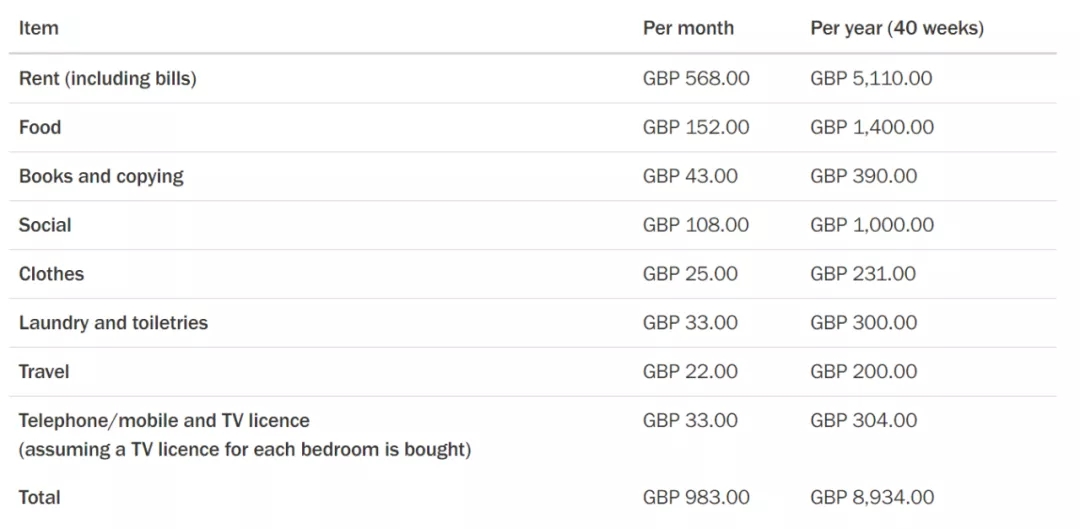Click the Clothes row label

click(51, 274)
